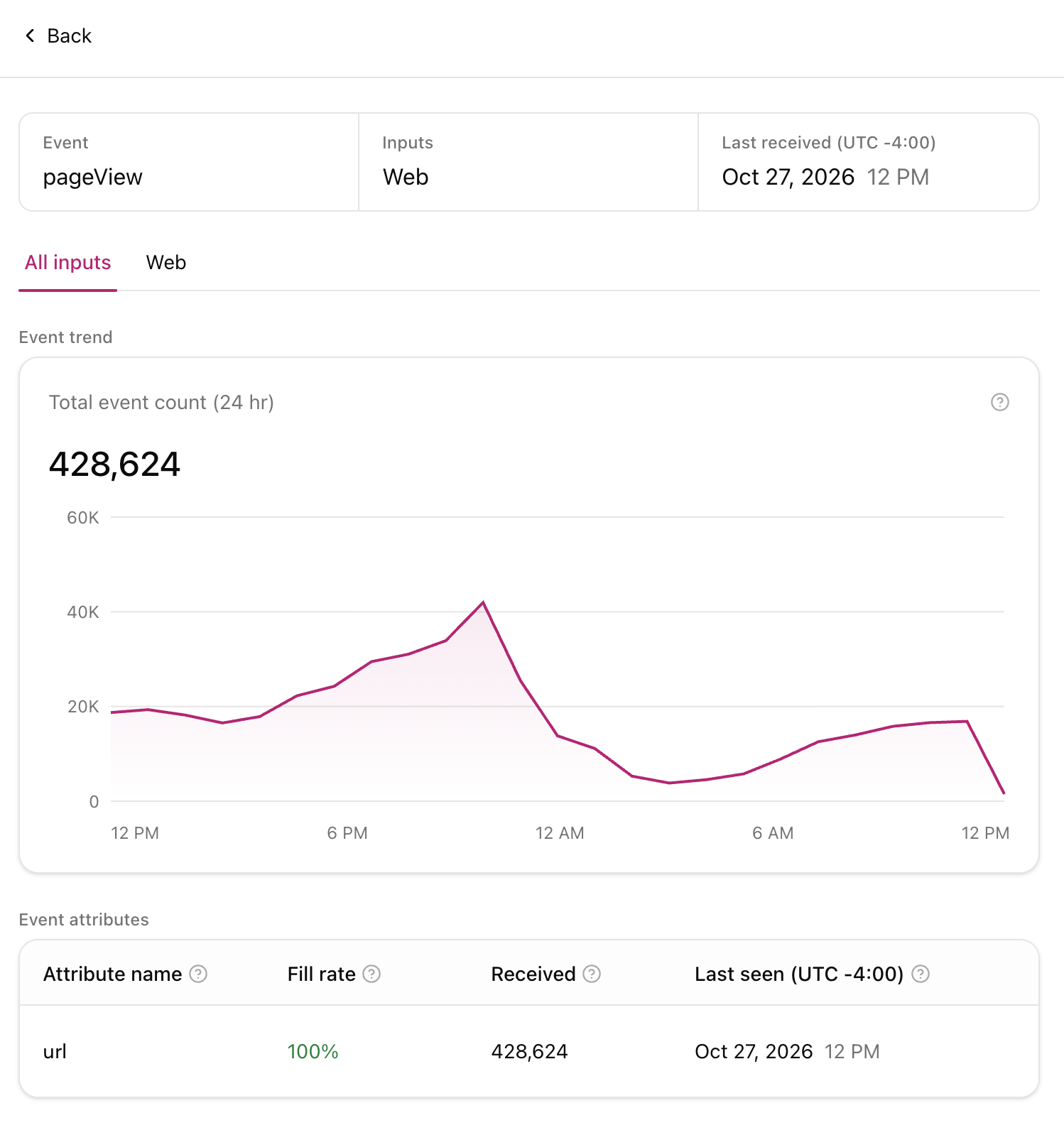Click the 12 AM label on chart axis

point(560,833)
